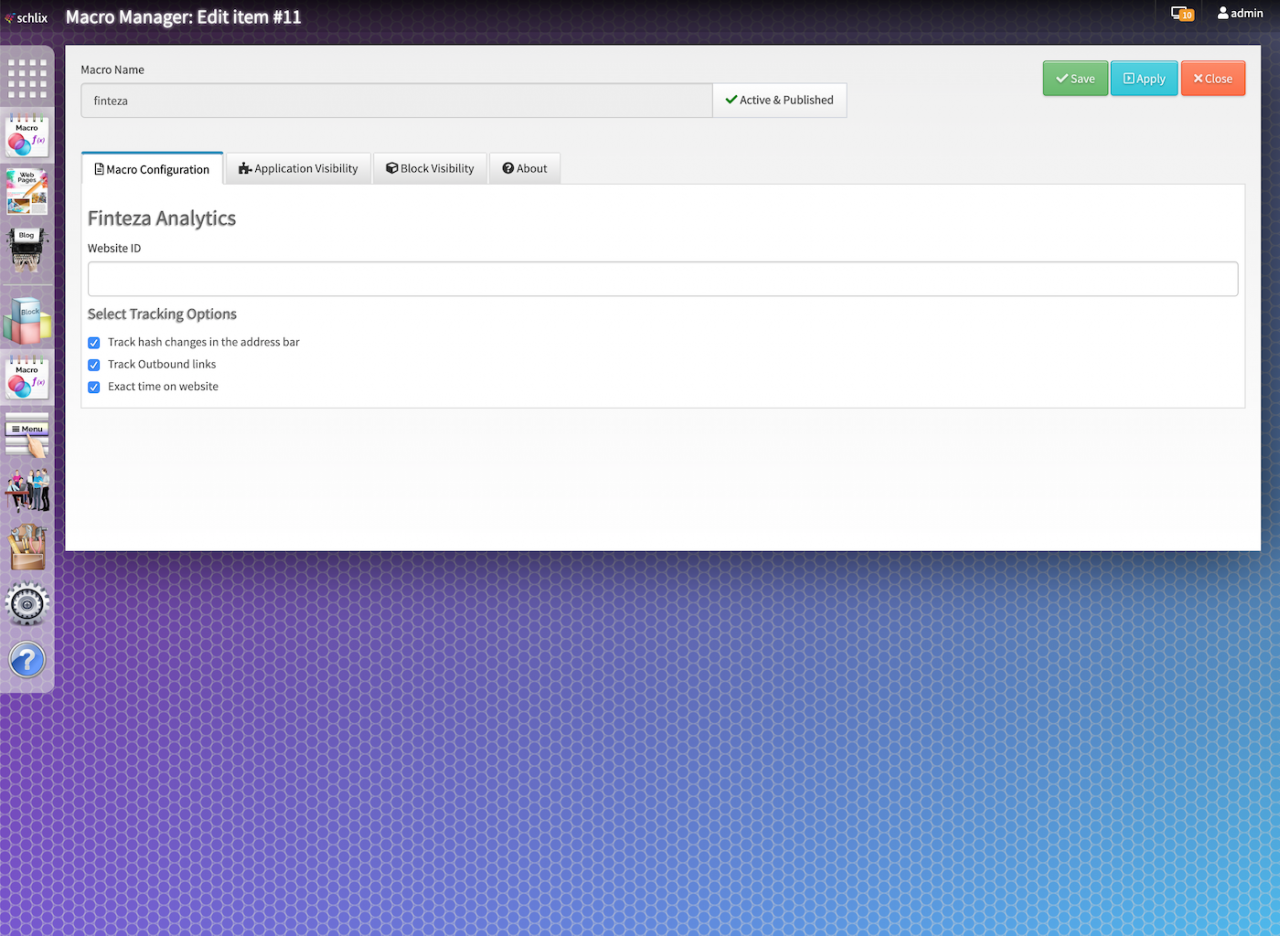1280x936 pixels.
Task: Open the gear settings icon
Action: coord(27,604)
